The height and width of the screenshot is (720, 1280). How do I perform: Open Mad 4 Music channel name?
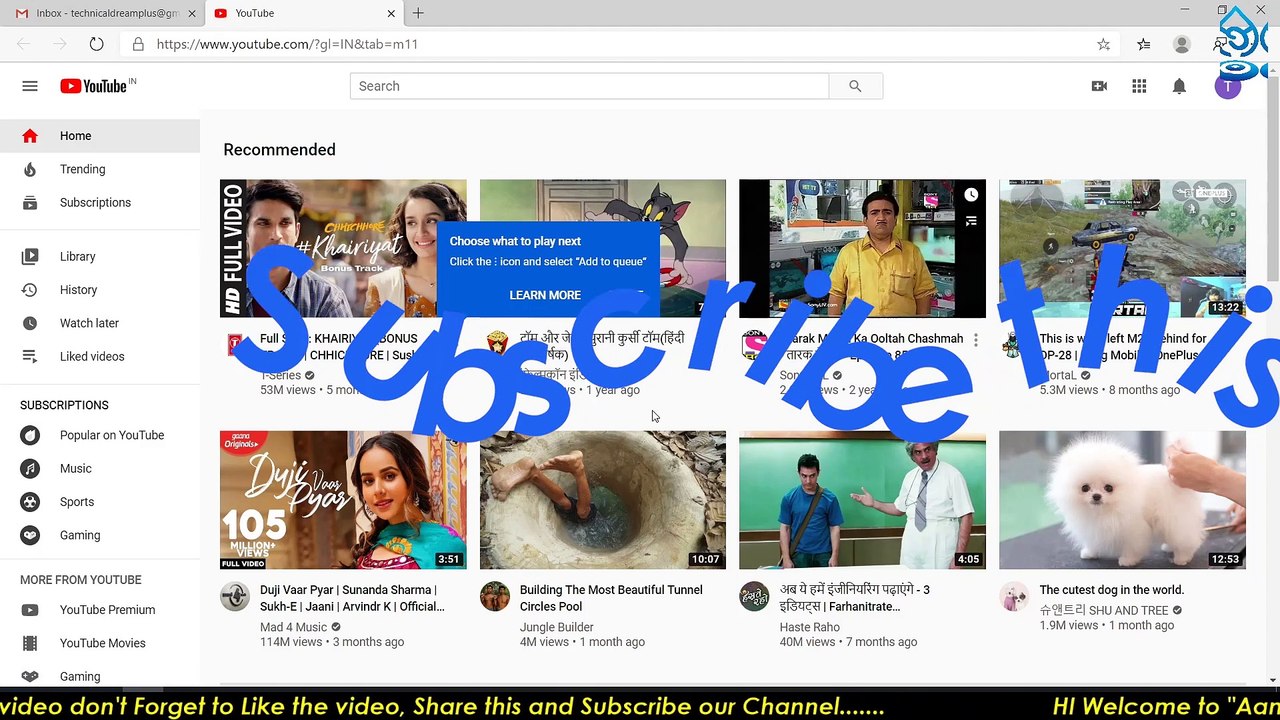click(293, 627)
